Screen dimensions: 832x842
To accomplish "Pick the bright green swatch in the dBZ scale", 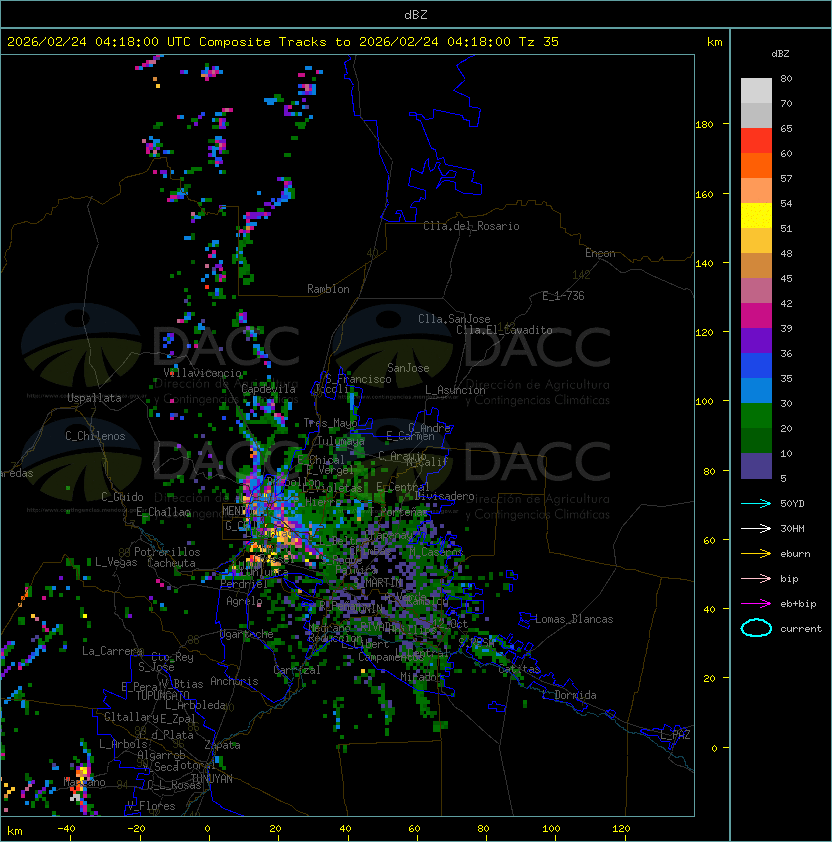I will (756, 416).
